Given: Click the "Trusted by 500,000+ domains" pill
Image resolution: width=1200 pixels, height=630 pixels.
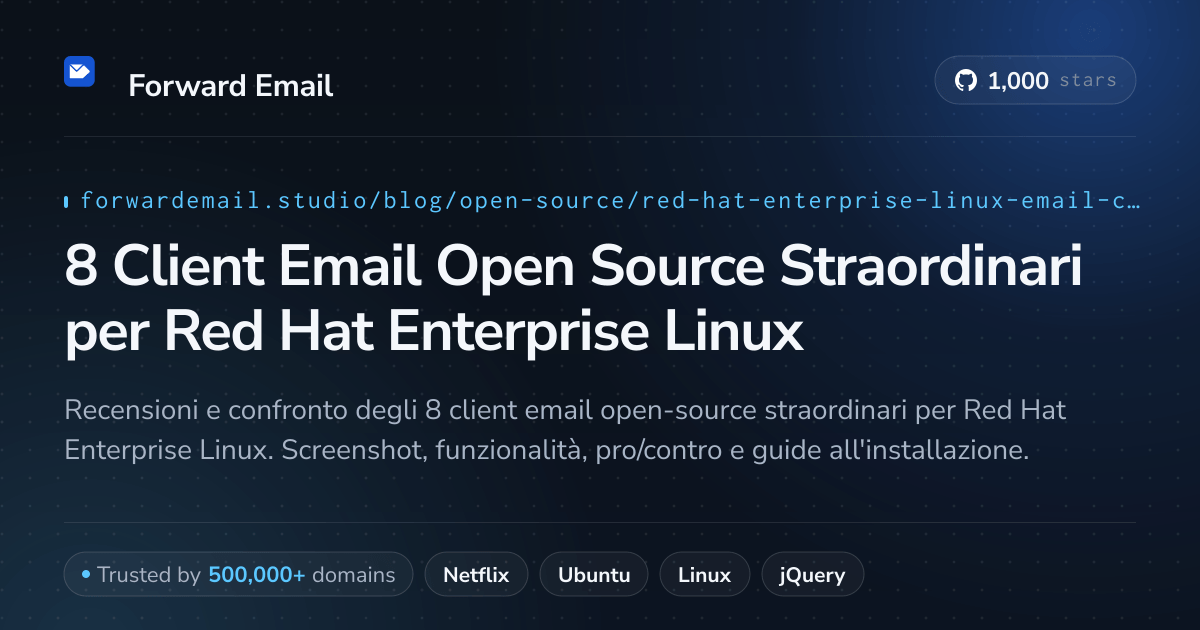Looking at the screenshot, I should point(238,575).
